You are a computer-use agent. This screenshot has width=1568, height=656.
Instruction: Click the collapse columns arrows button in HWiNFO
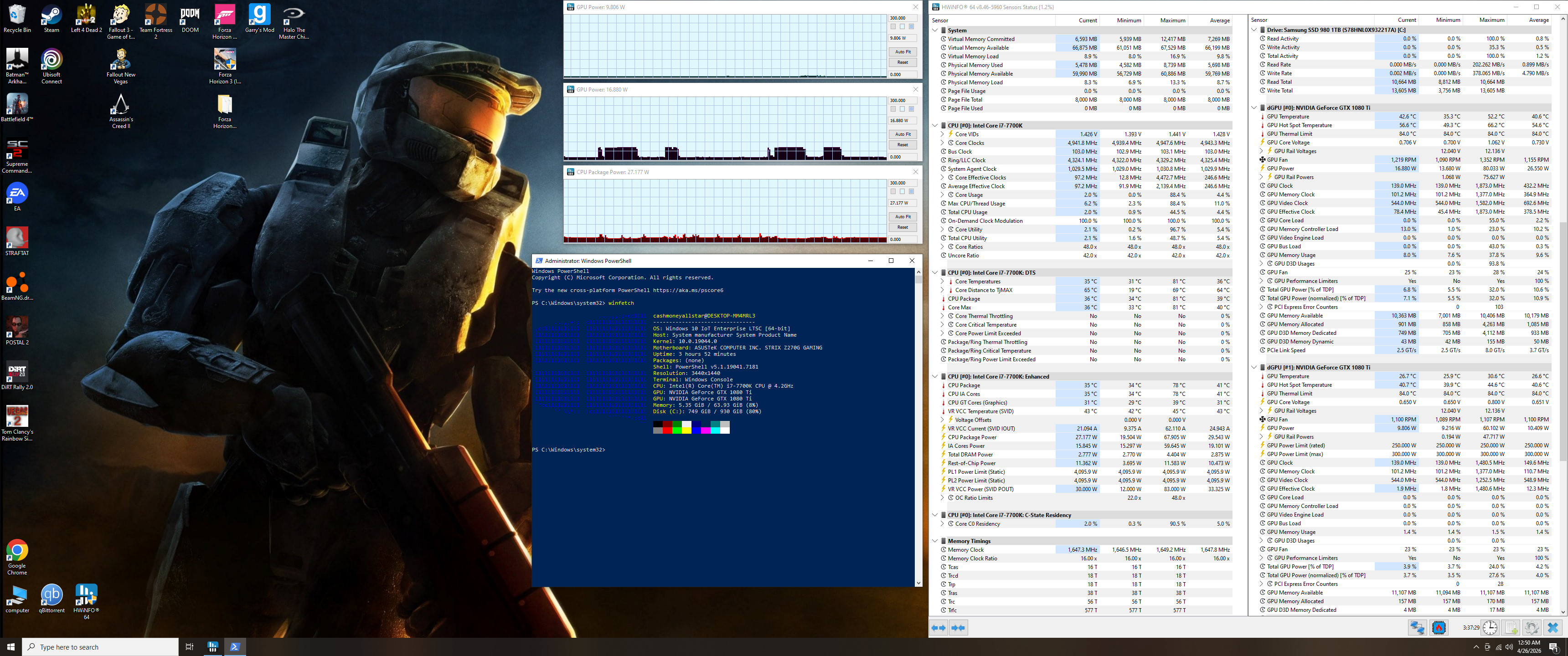click(958, 627)
